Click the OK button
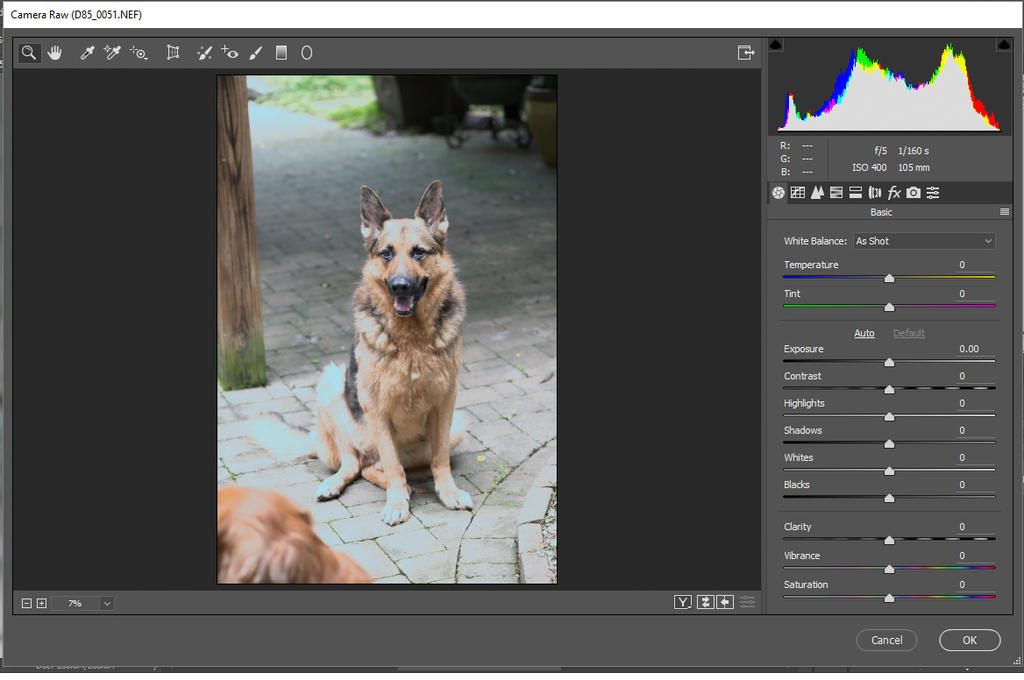Screen dimensions: 1024x680 pyautogui.click(x=969, y=640)
